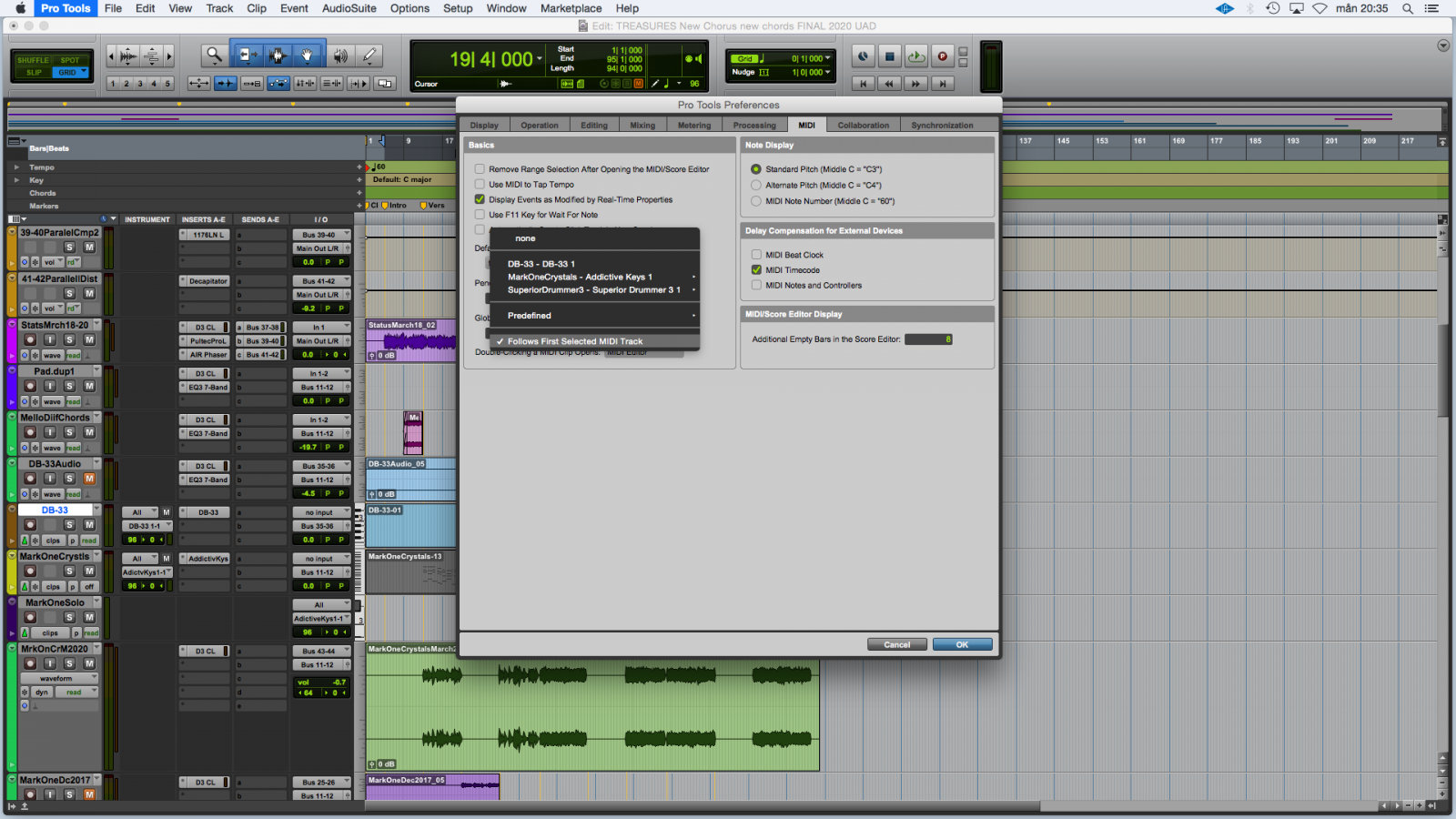The width and height of the screenshot is (1456, 819).
Task: Mute the Pad.dup1 track
Action: pos(89,386)
